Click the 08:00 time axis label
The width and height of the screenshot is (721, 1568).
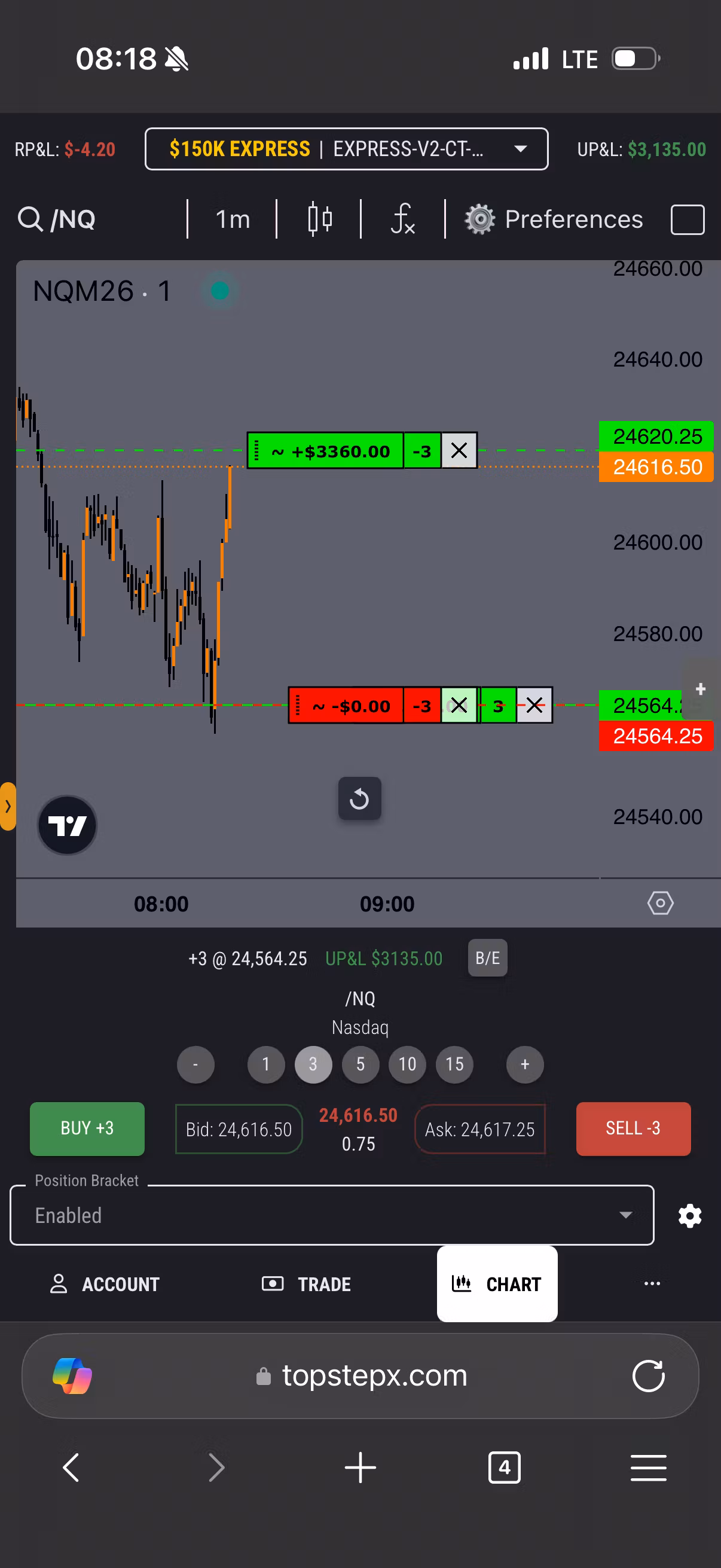coord(161,904)
